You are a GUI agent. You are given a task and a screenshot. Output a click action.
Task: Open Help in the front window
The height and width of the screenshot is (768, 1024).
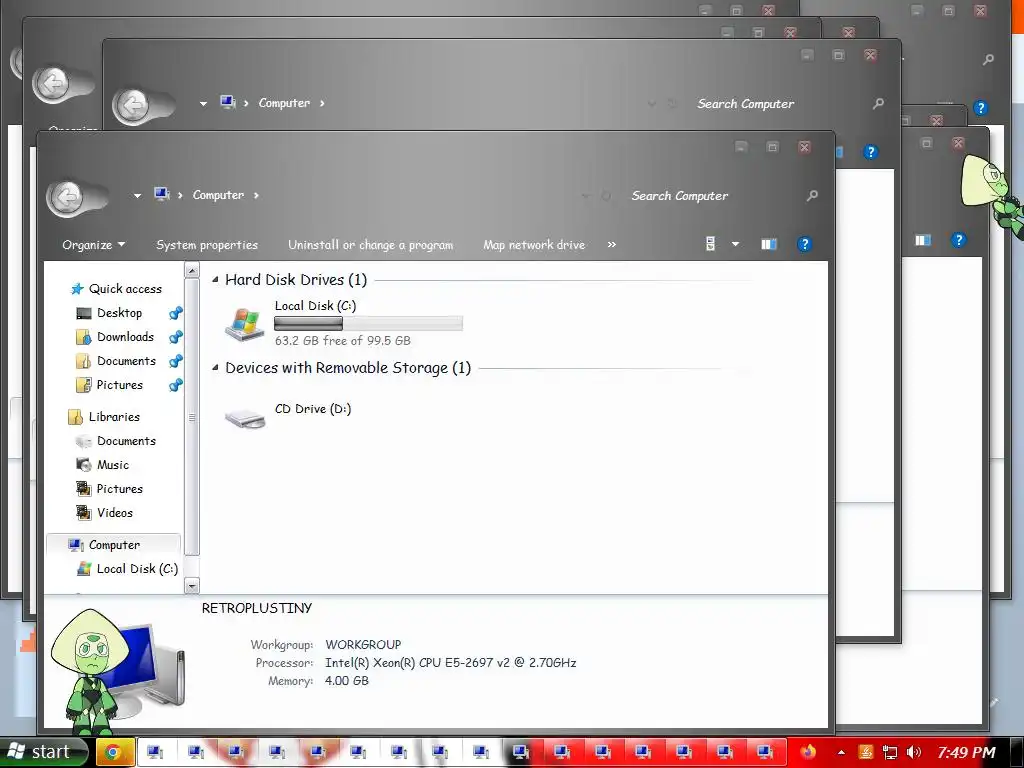coord(805,244)
